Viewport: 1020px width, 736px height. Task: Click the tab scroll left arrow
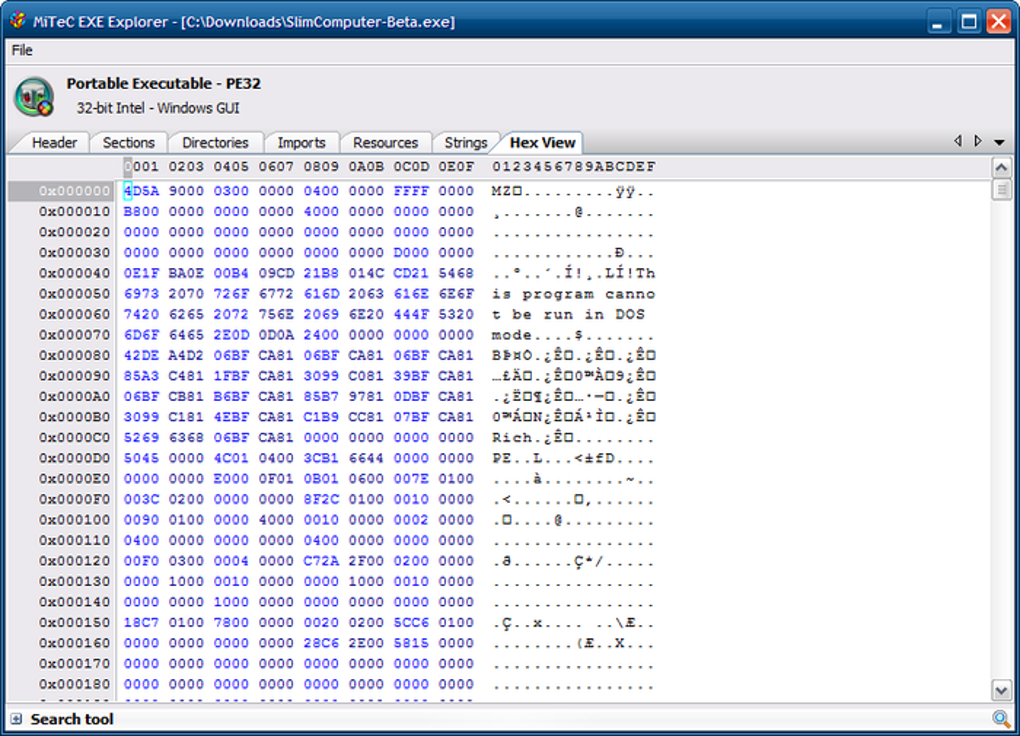coord(958,141)
